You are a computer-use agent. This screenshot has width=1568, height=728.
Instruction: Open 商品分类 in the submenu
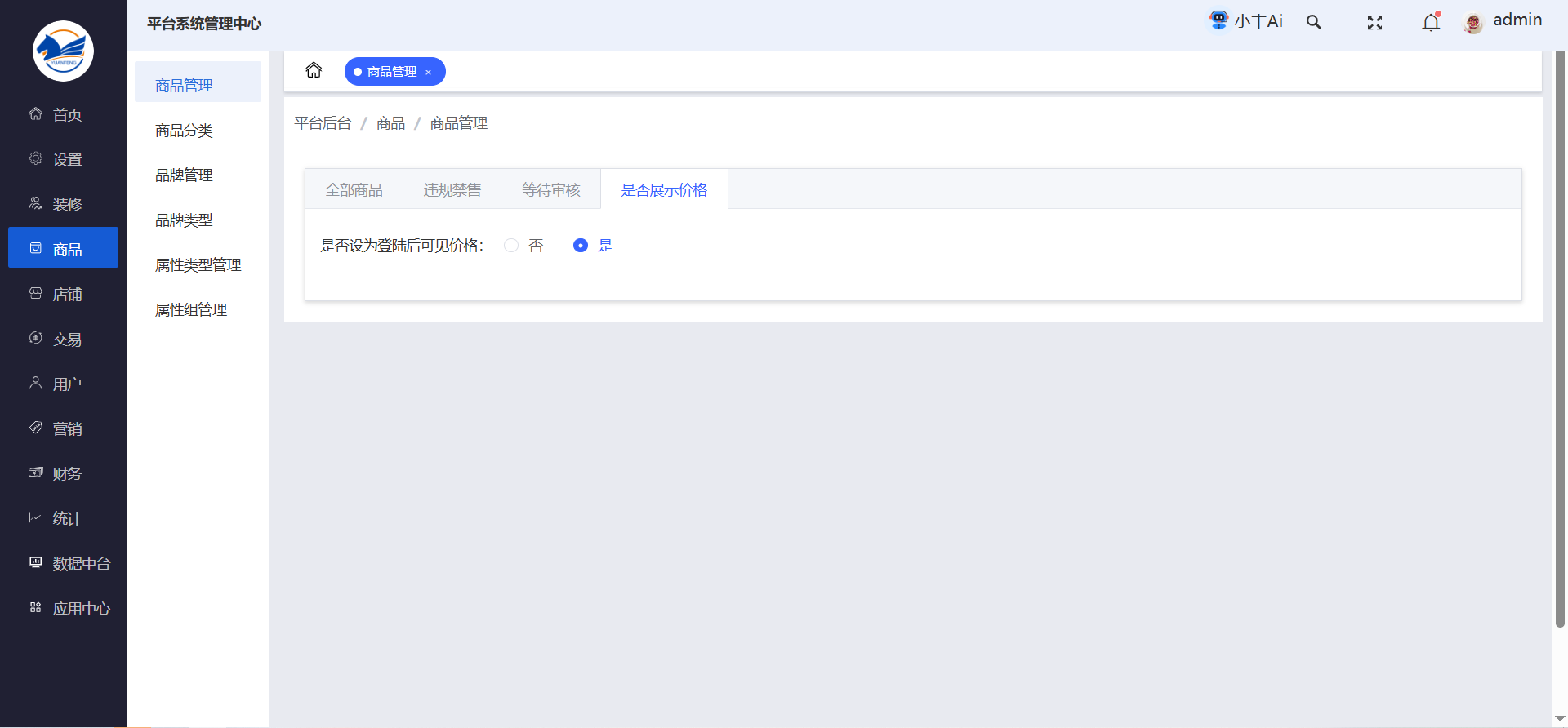click(185, 131)
